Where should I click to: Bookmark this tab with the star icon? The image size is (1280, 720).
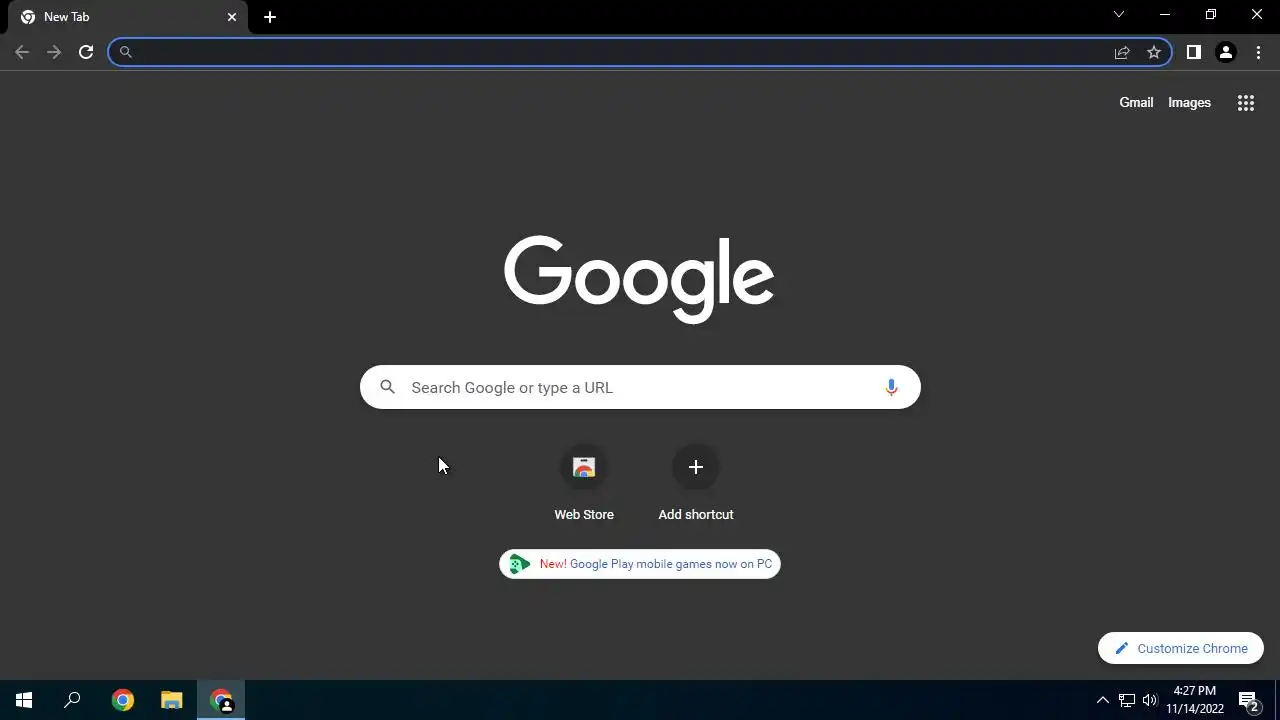1154,52
